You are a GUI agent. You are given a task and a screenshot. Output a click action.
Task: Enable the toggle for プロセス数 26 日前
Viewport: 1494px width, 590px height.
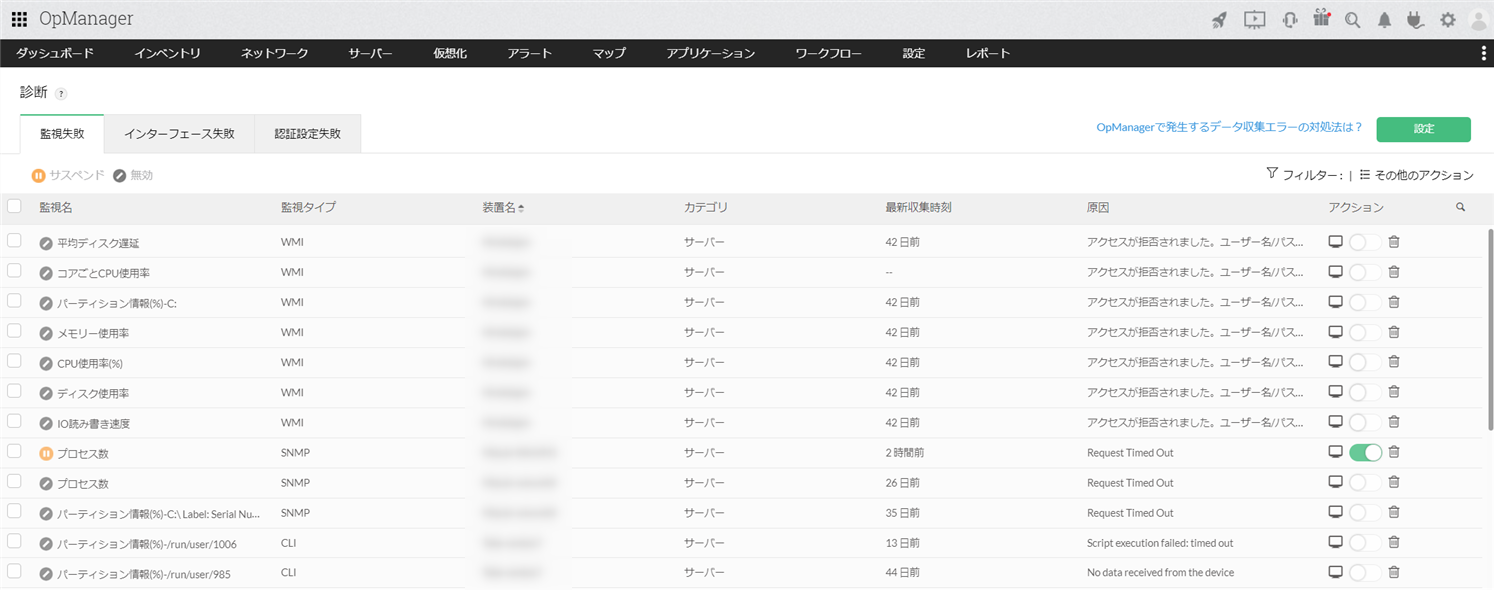coord(1365,482)
